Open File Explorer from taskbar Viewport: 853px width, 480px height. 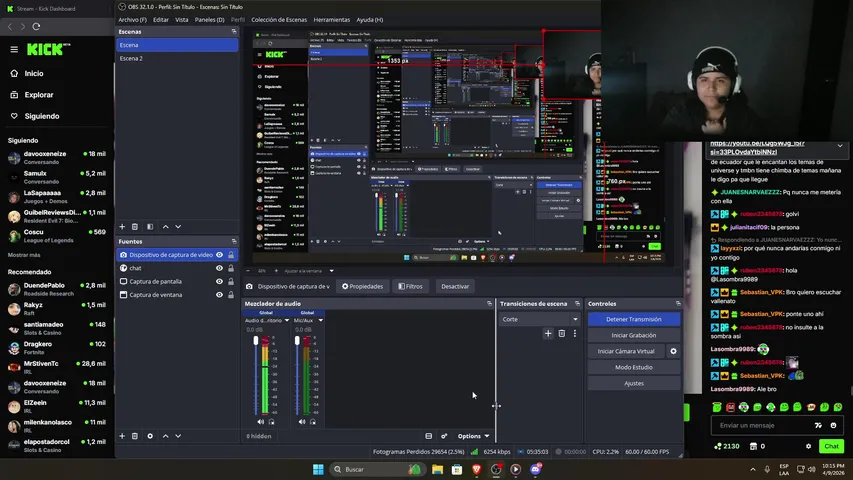tap(437, 469)
